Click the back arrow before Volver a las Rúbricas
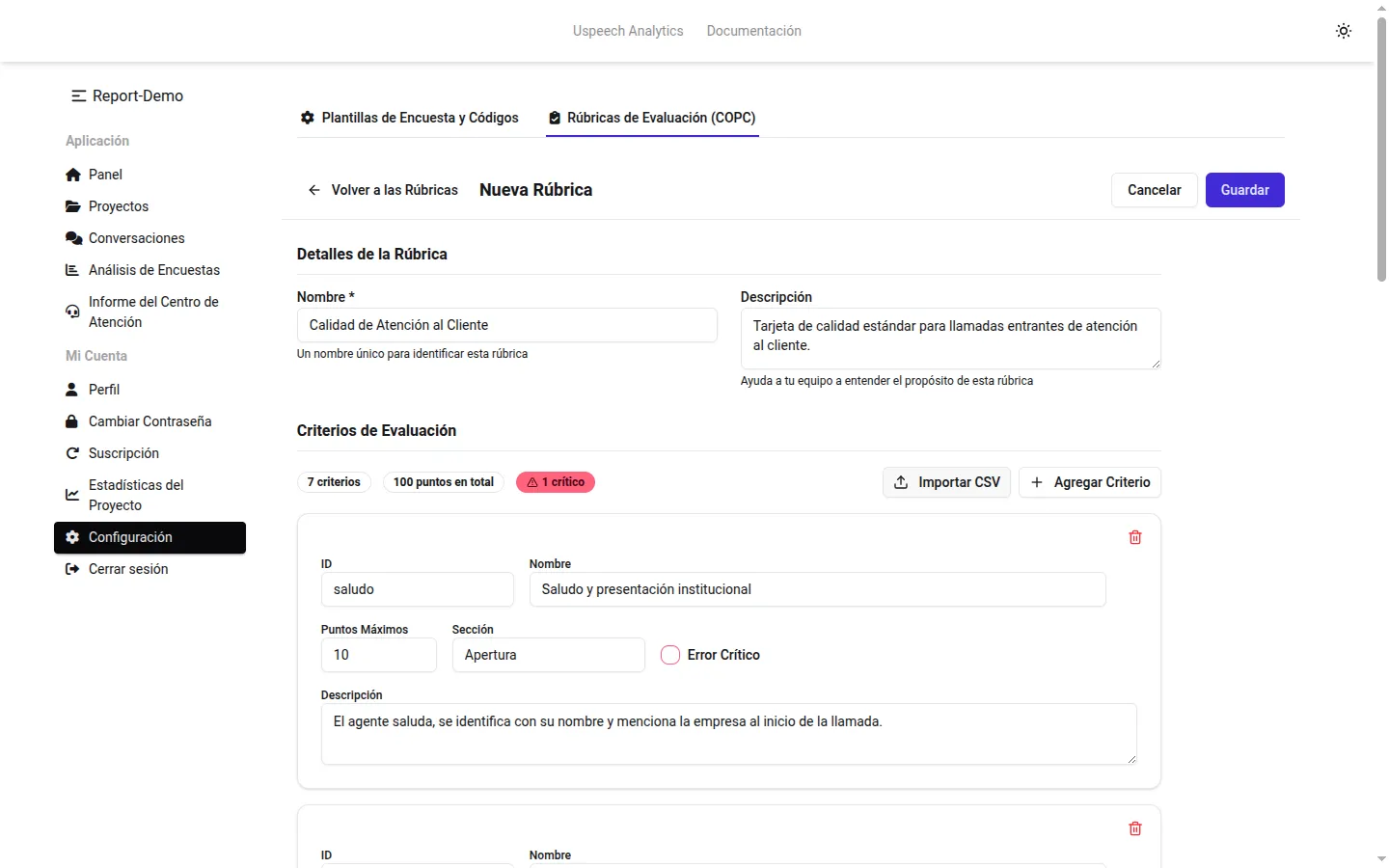The width and height of the screenshot is (1389, 868). [314, 190]
